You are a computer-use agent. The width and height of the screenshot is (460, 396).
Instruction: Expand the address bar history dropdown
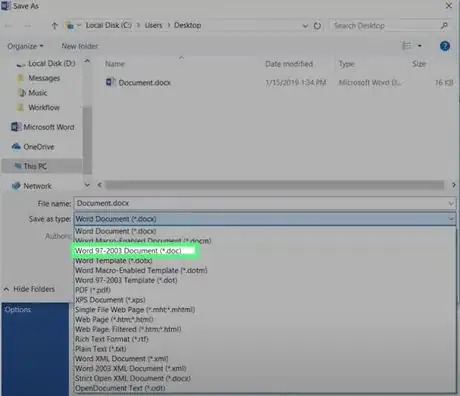click(x=305, y=26)
